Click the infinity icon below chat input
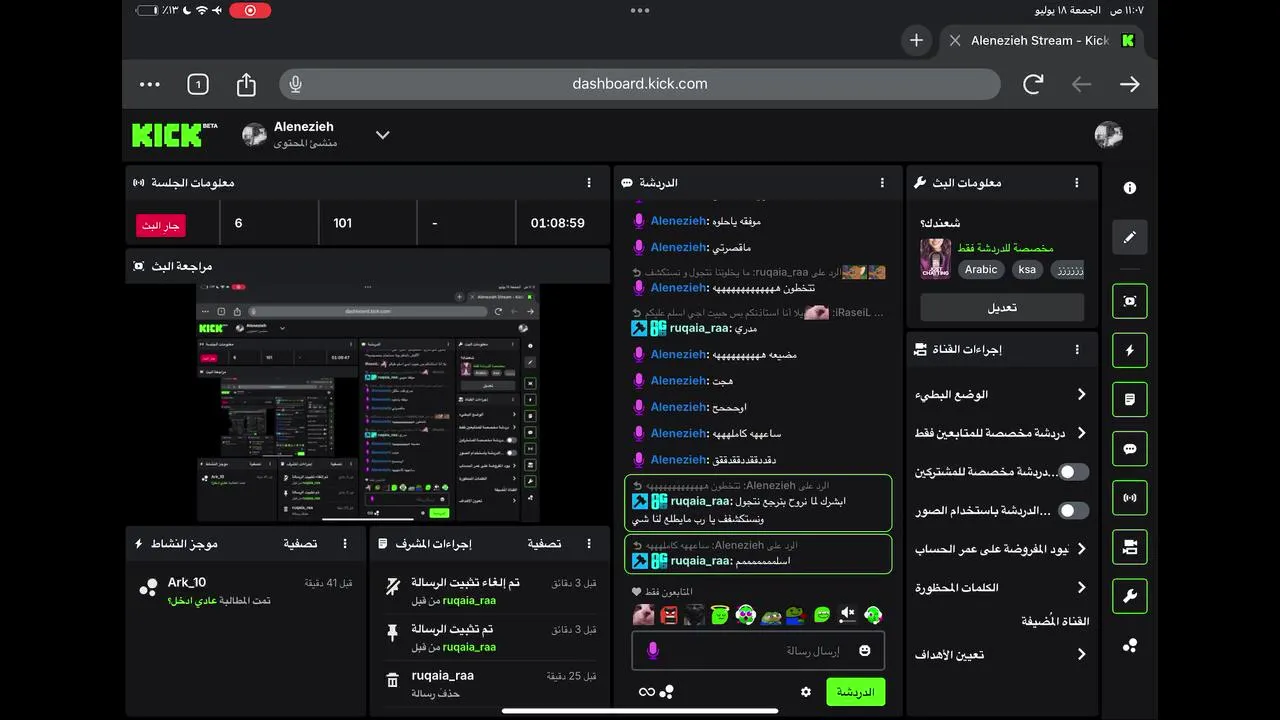The width and height of the screenshot is (1280, 720). [646, 692]
